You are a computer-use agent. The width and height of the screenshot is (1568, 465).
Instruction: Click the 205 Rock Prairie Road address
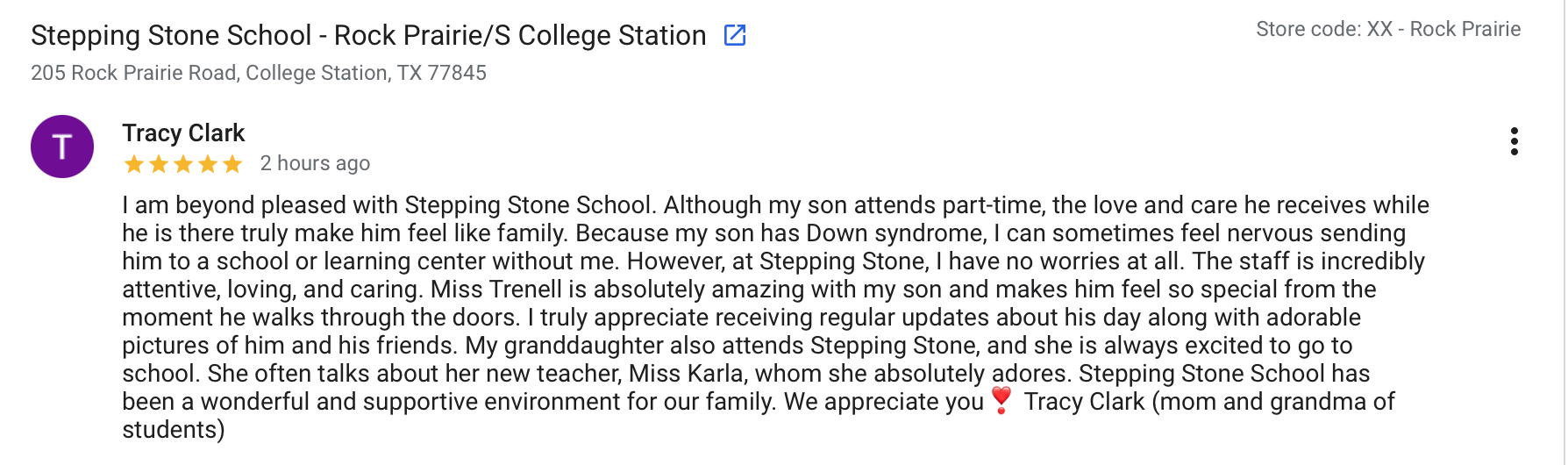point(259,73)
